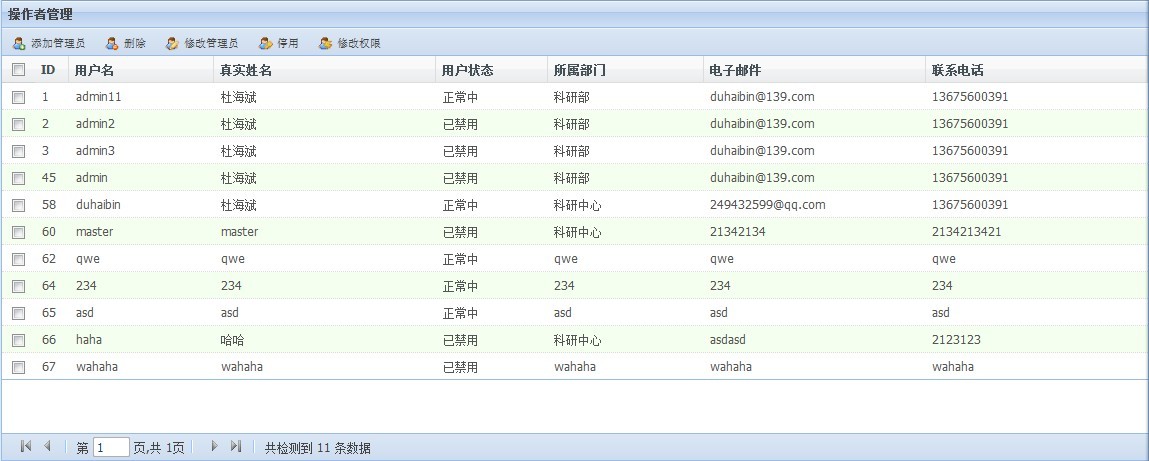Image resolution: width=1149 pixels, height=461 pixels.
Task: Click the 修改管理员 button label
Action: pyautogui.click(x=211, y=44)
